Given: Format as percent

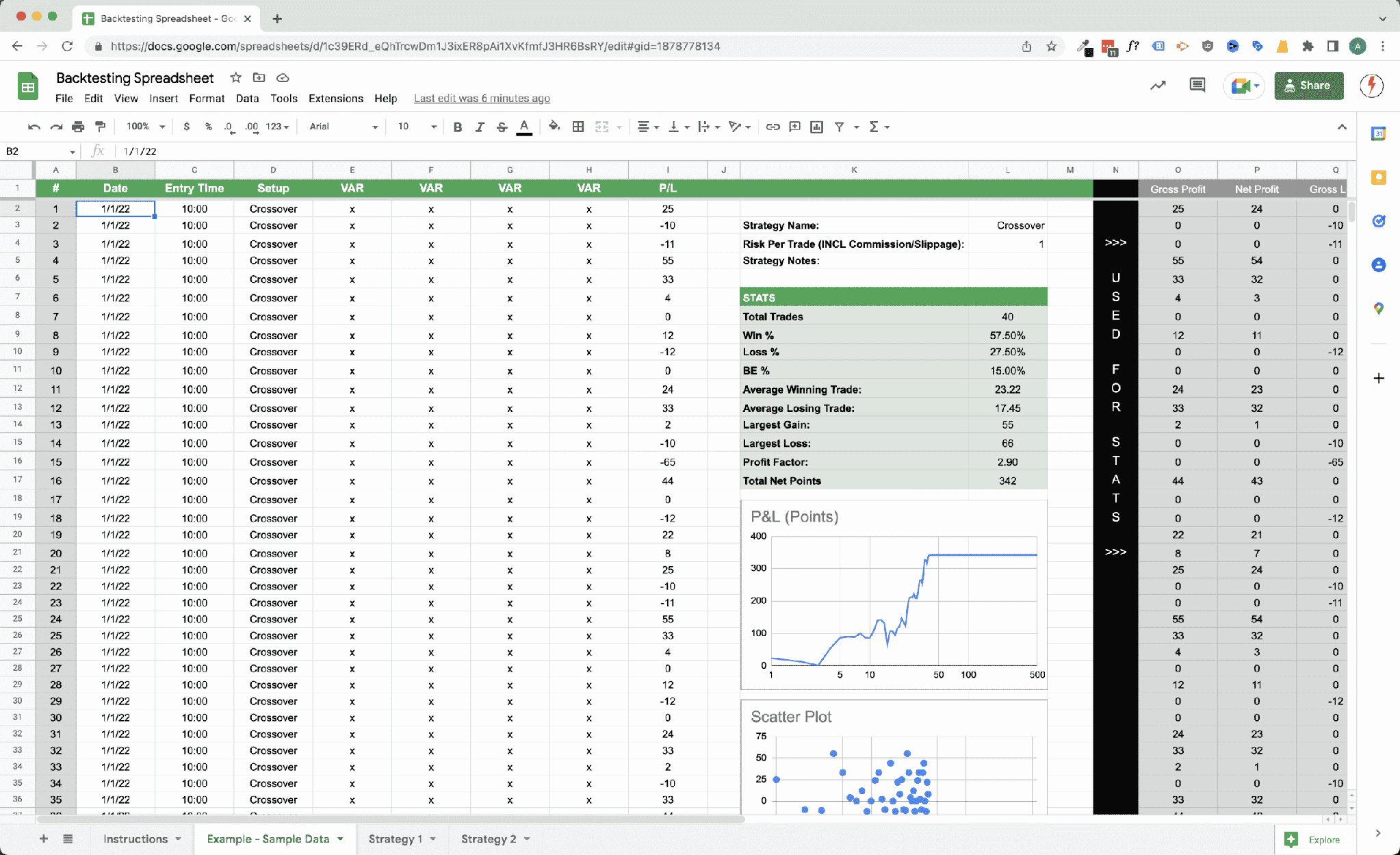Looking at the screenshot, I should coord(208,127).
